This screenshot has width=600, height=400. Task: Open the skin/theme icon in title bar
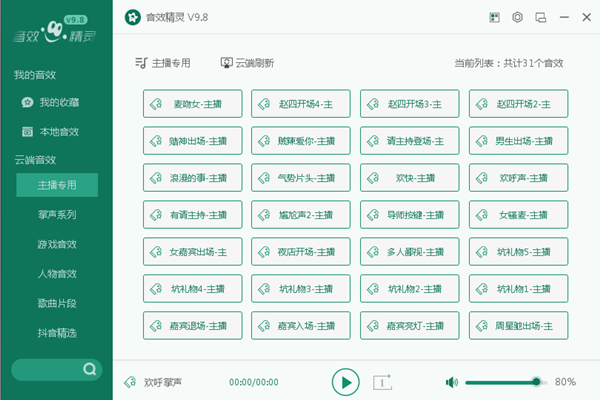(x=493, y=17)
